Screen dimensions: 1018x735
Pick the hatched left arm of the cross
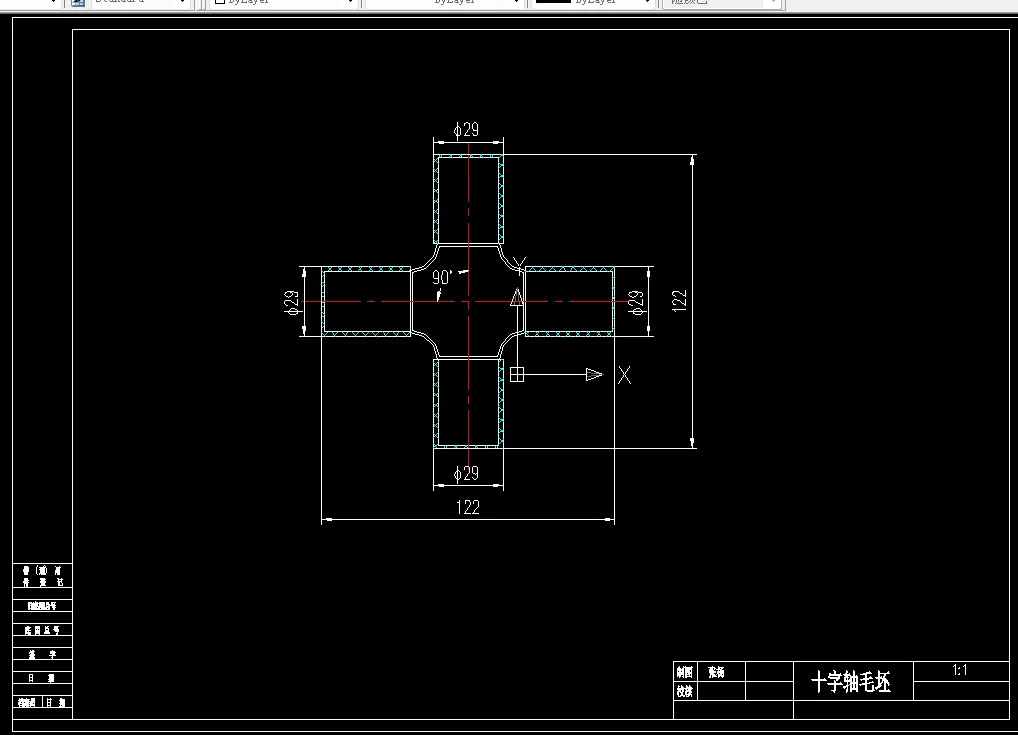click(366, 301)
